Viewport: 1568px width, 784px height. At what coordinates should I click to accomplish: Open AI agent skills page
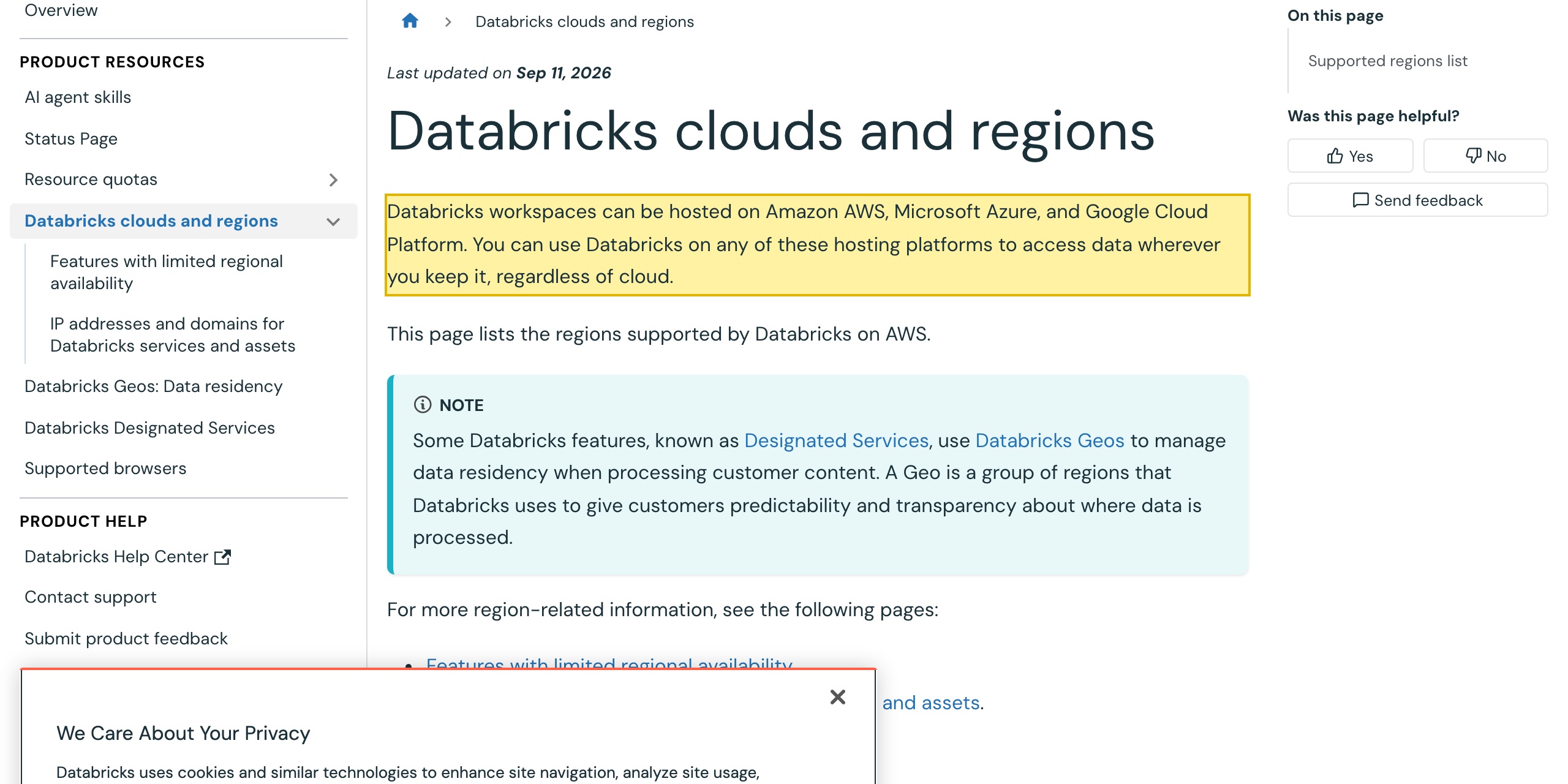point(78,97)
